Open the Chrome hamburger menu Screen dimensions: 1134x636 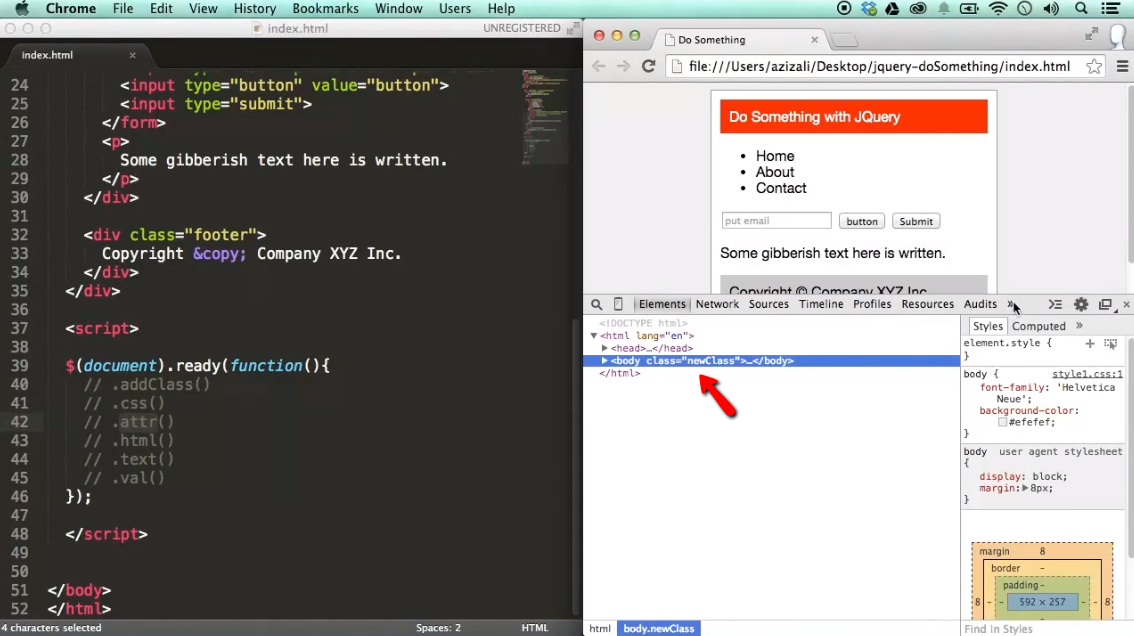pyautogui.click(x=1122, y=67)
